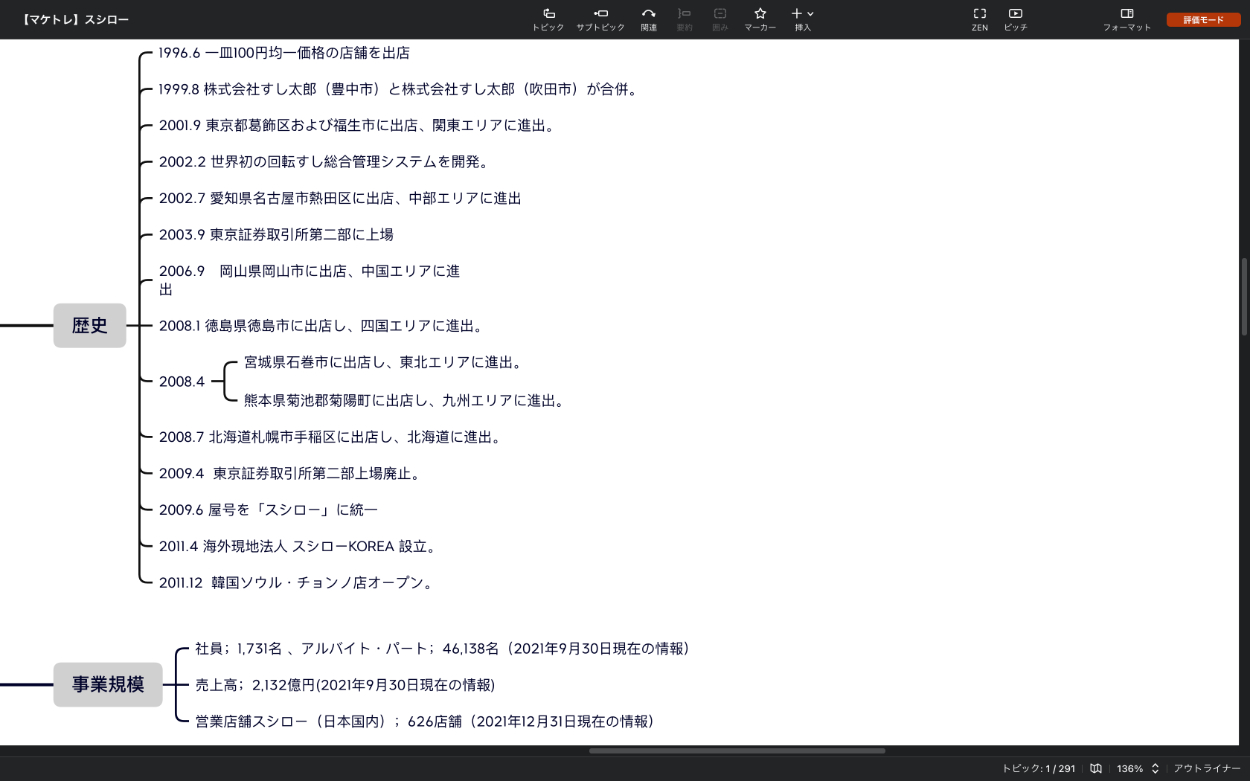Click the map overview icon in status bar
This screenshot has height=781, width=1250.
pos(1096,768)
